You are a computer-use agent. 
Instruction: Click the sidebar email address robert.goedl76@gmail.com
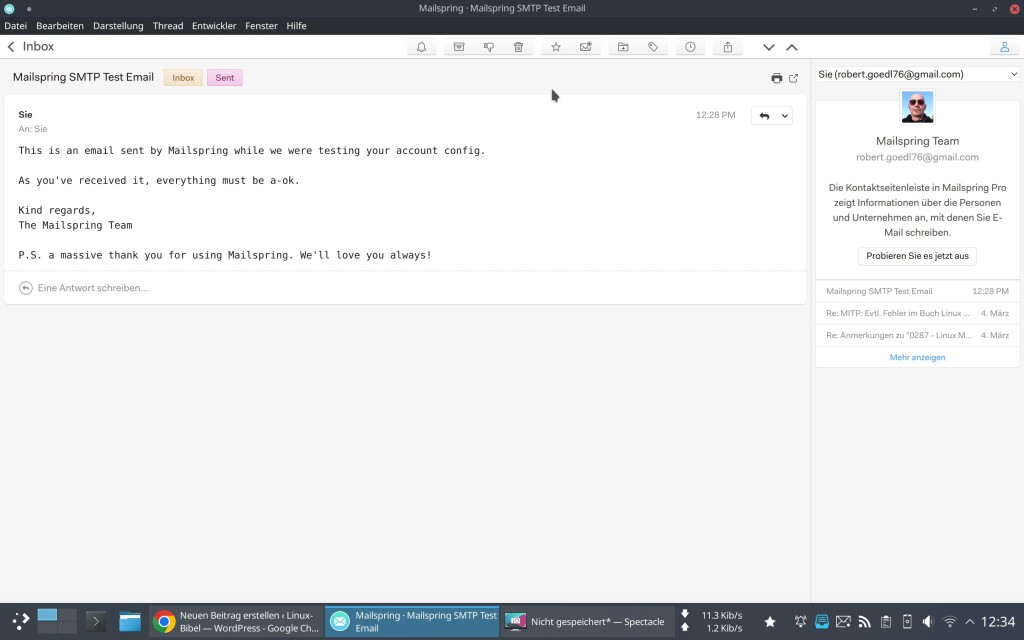(917, 157)
